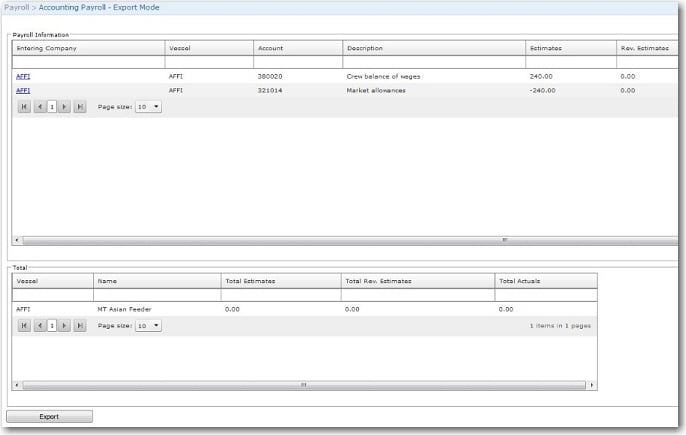Viewport: 686px width, 435px height.
Task: Open Page size dropdown in Total grid
Action: pos(148,326)
